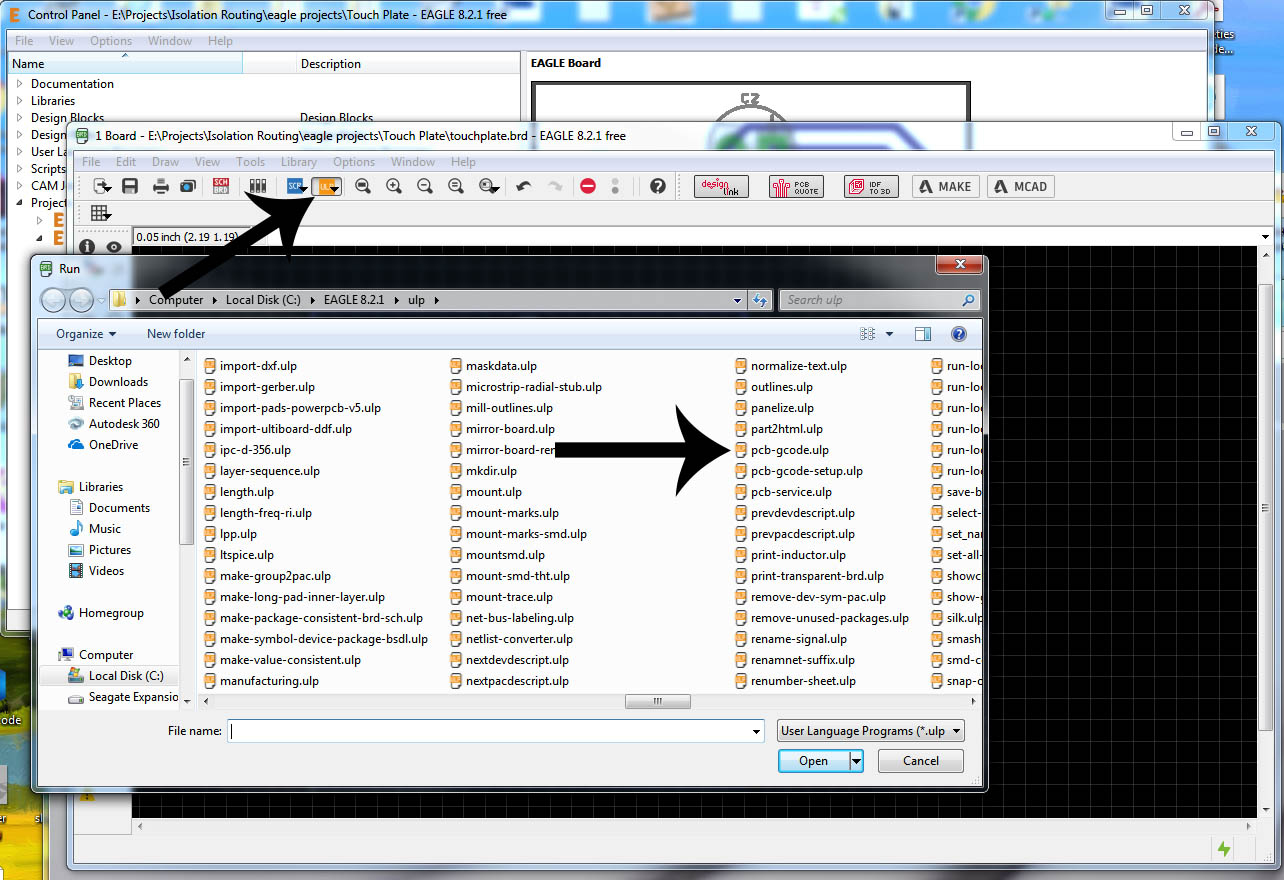Open the Organize dropdown

(86, 334)
